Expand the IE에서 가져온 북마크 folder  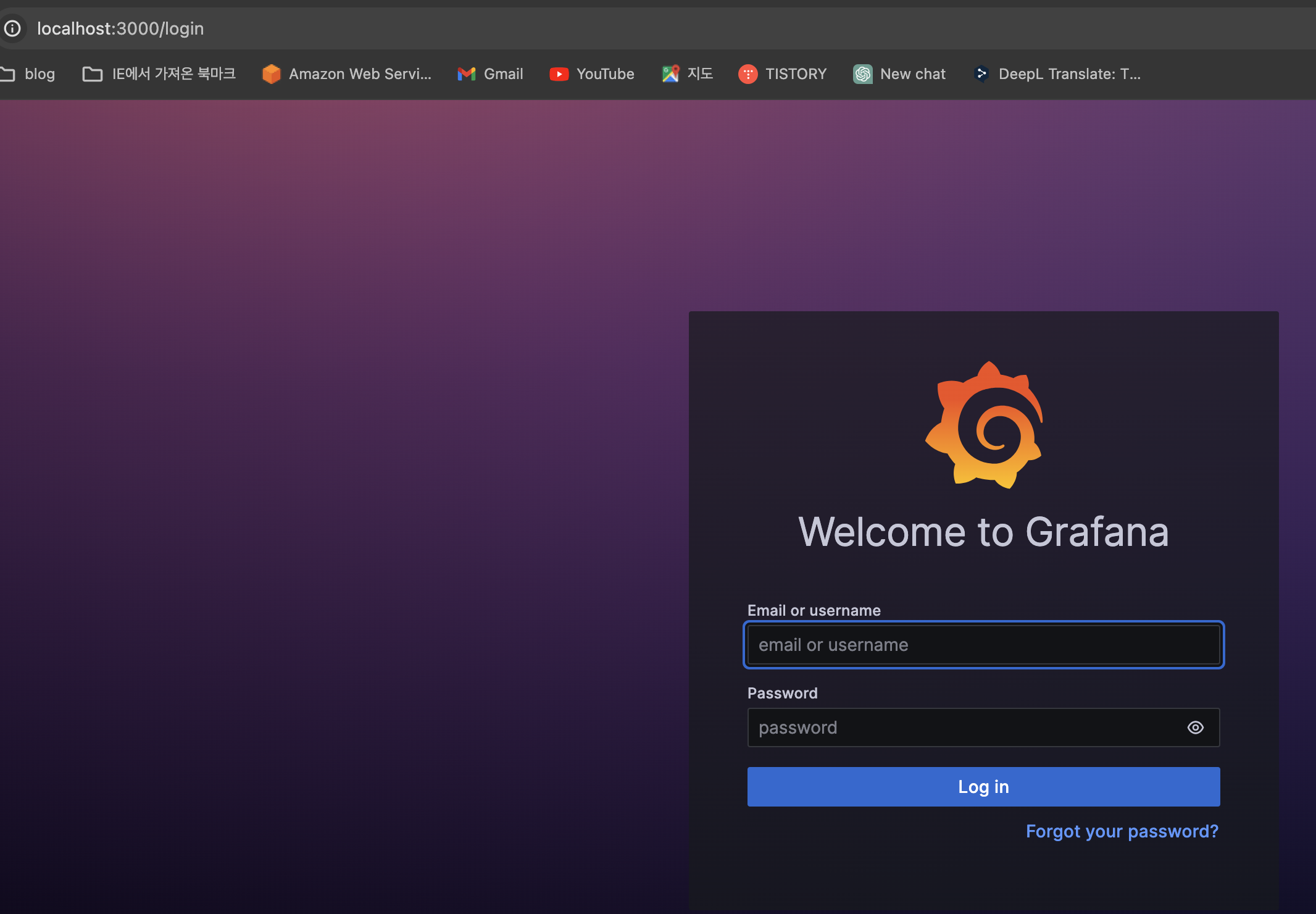pyautogui.click(x=159, y=74)
